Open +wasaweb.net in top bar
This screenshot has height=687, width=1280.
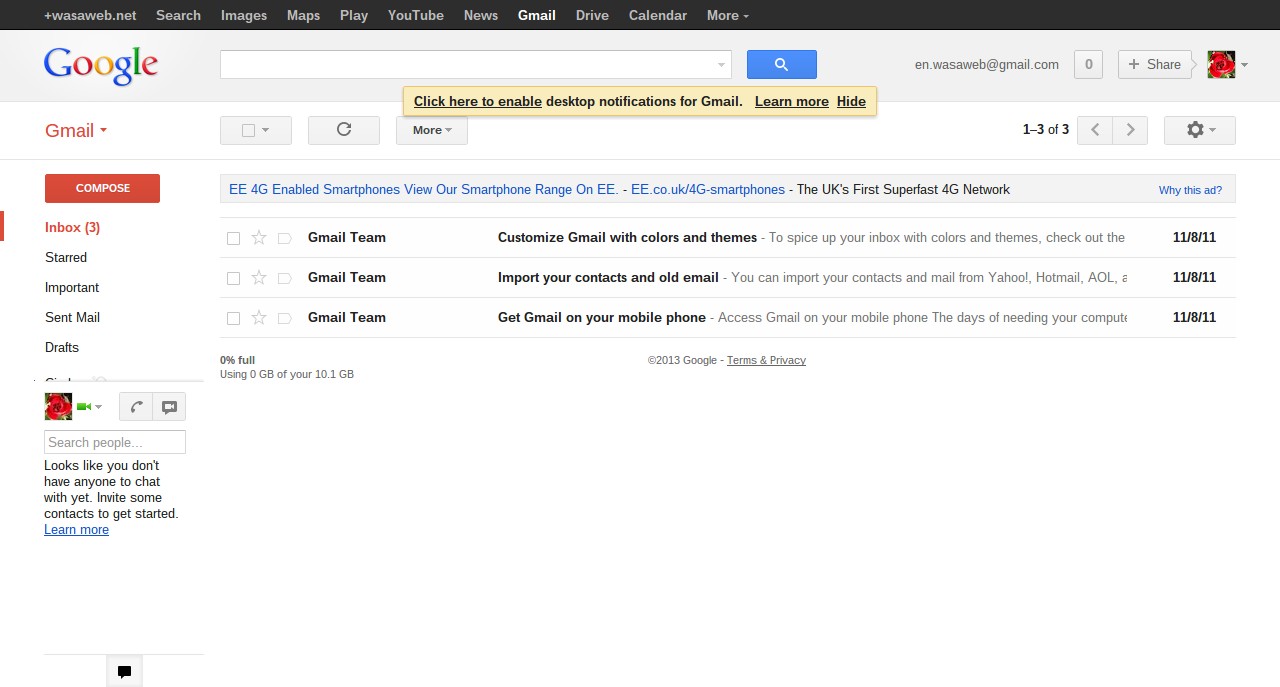tap(90, 15)
